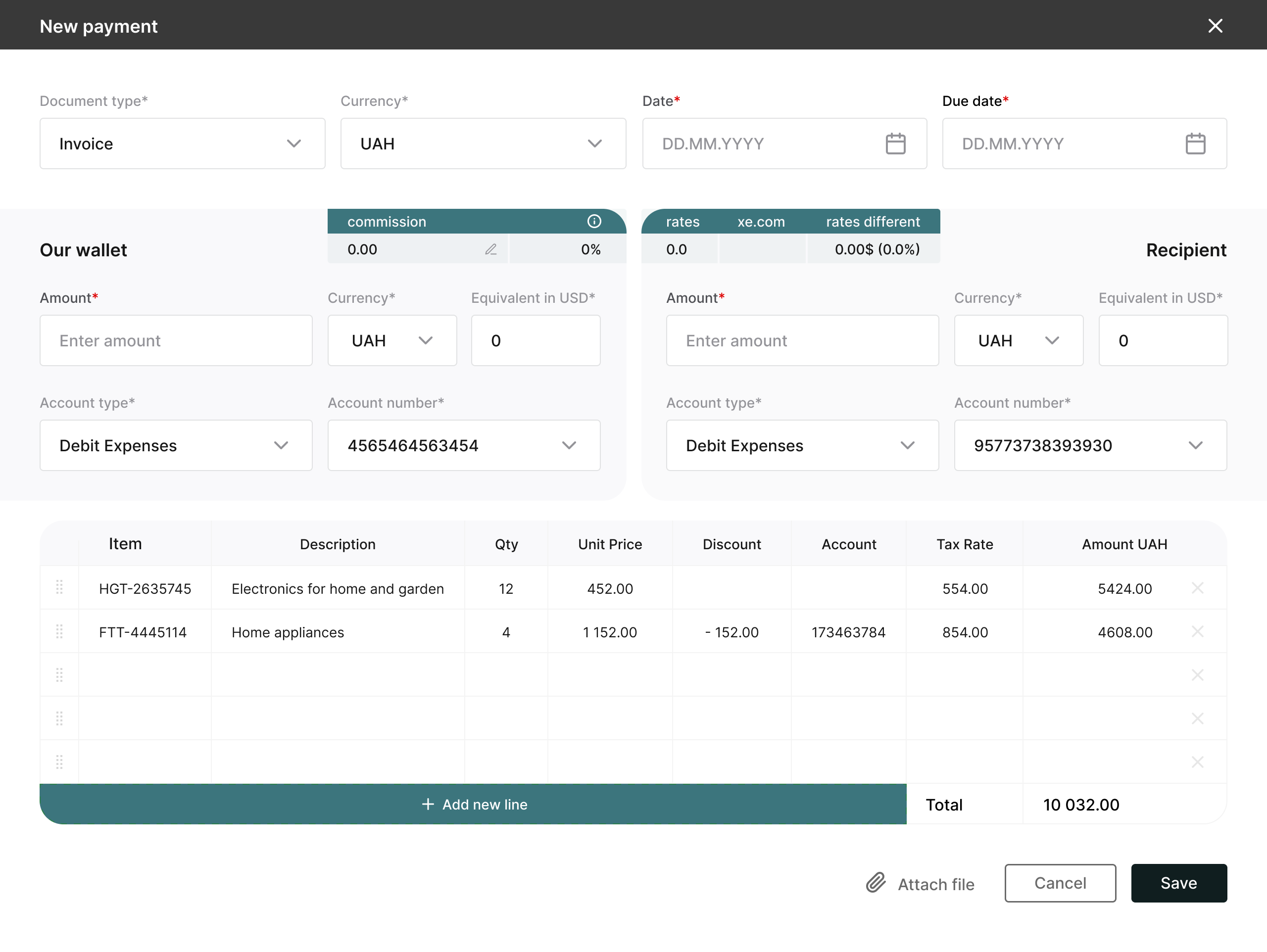Remove the second empty table row
Image resolution: width=1267 pixels, height=952 pixels.
[x=1197, y=718]
